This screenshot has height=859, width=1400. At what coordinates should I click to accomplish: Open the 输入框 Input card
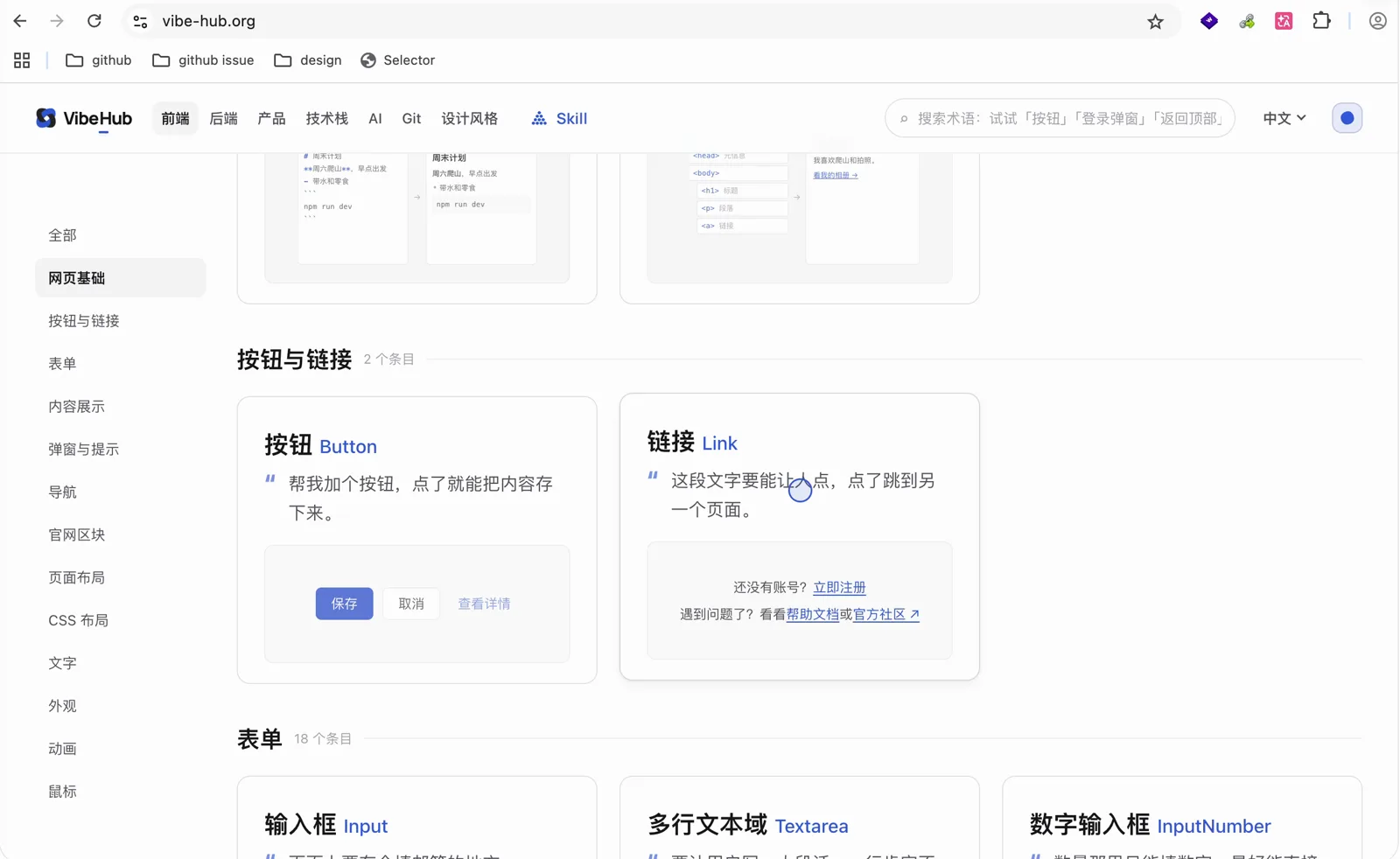416,817
